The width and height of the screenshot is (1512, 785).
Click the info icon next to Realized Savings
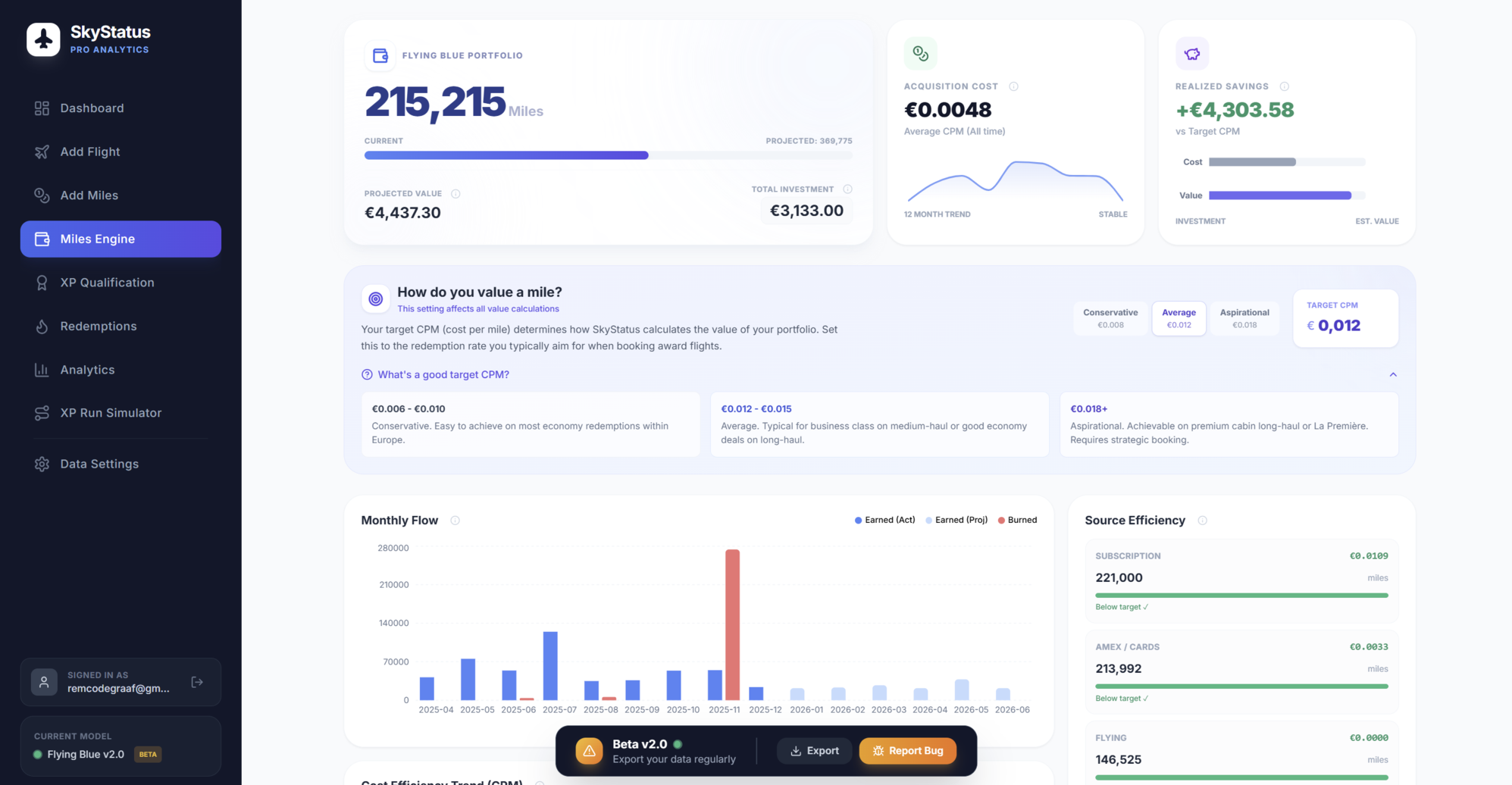(x=1284, y=86)
